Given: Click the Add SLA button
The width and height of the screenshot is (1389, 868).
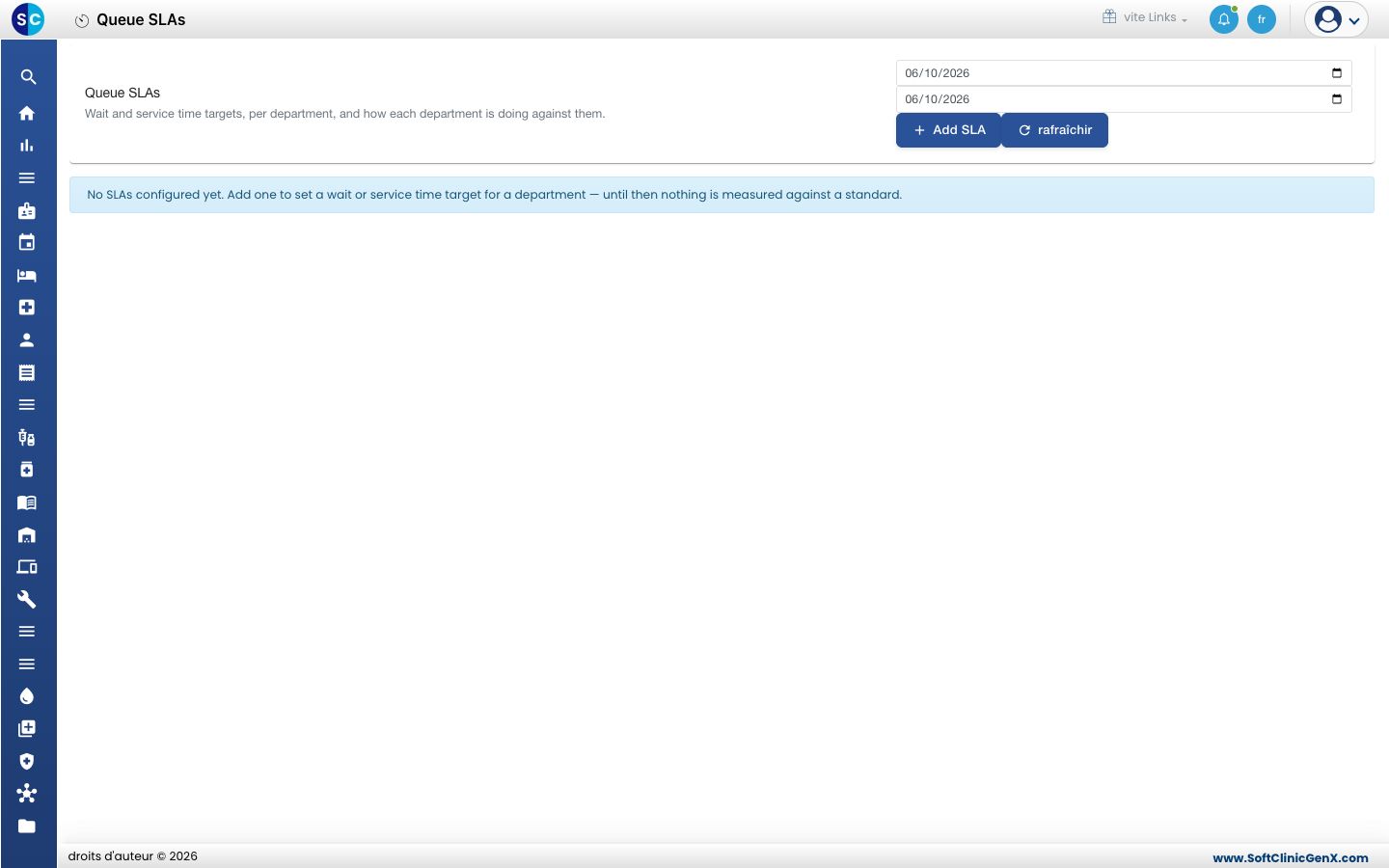Looking at the screenshot, I should point(949,130).
